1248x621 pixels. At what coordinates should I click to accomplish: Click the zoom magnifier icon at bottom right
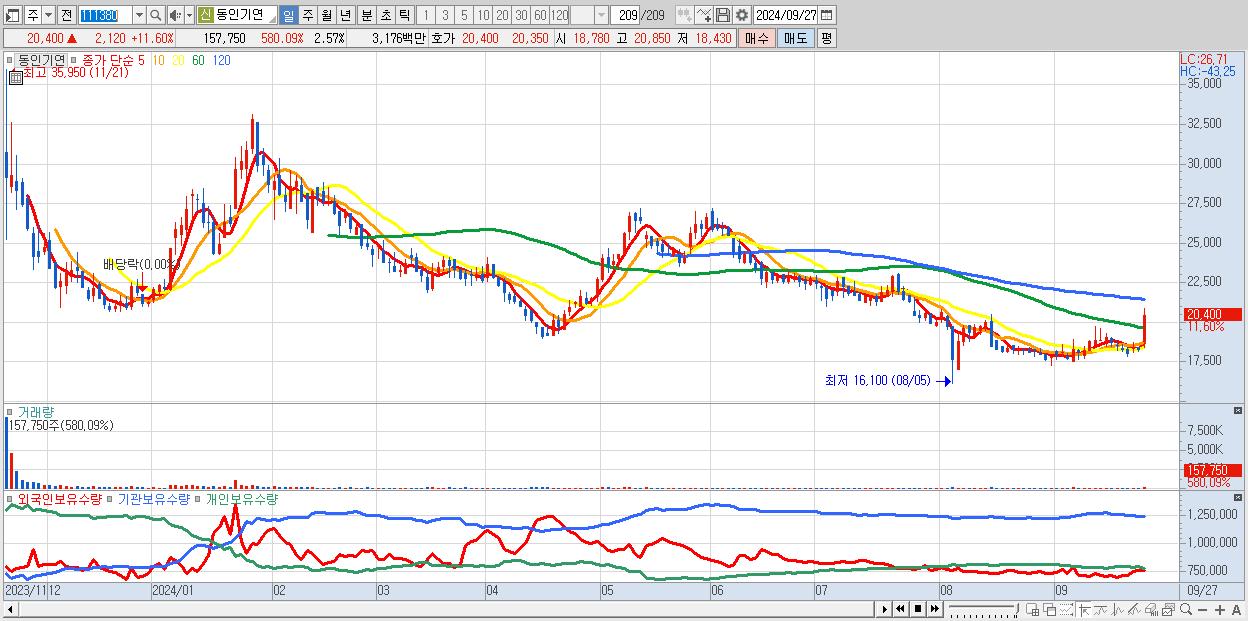pyautogui.click(x=1186, y=609)
